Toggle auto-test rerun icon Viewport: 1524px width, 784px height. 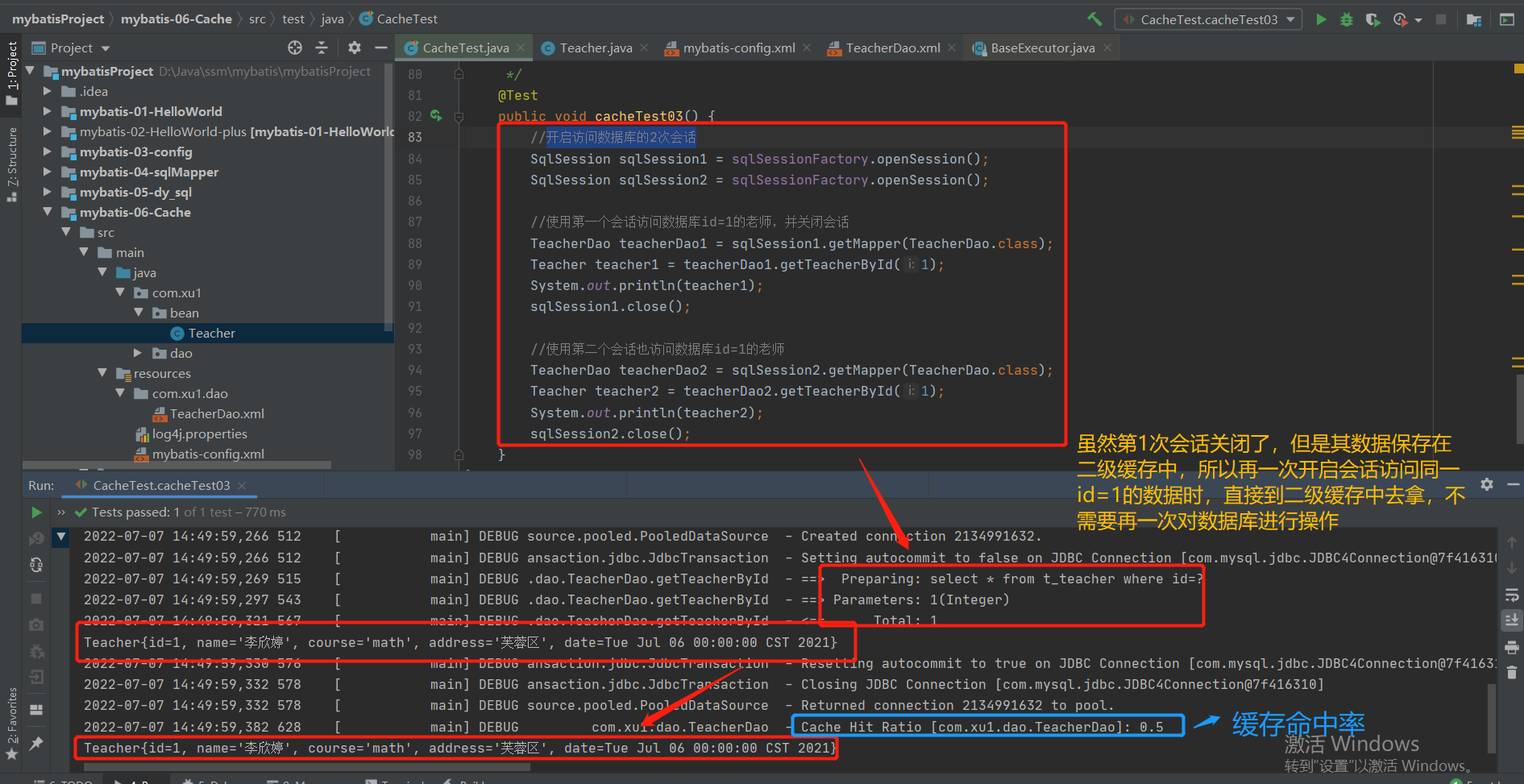(x=36, y=565)
